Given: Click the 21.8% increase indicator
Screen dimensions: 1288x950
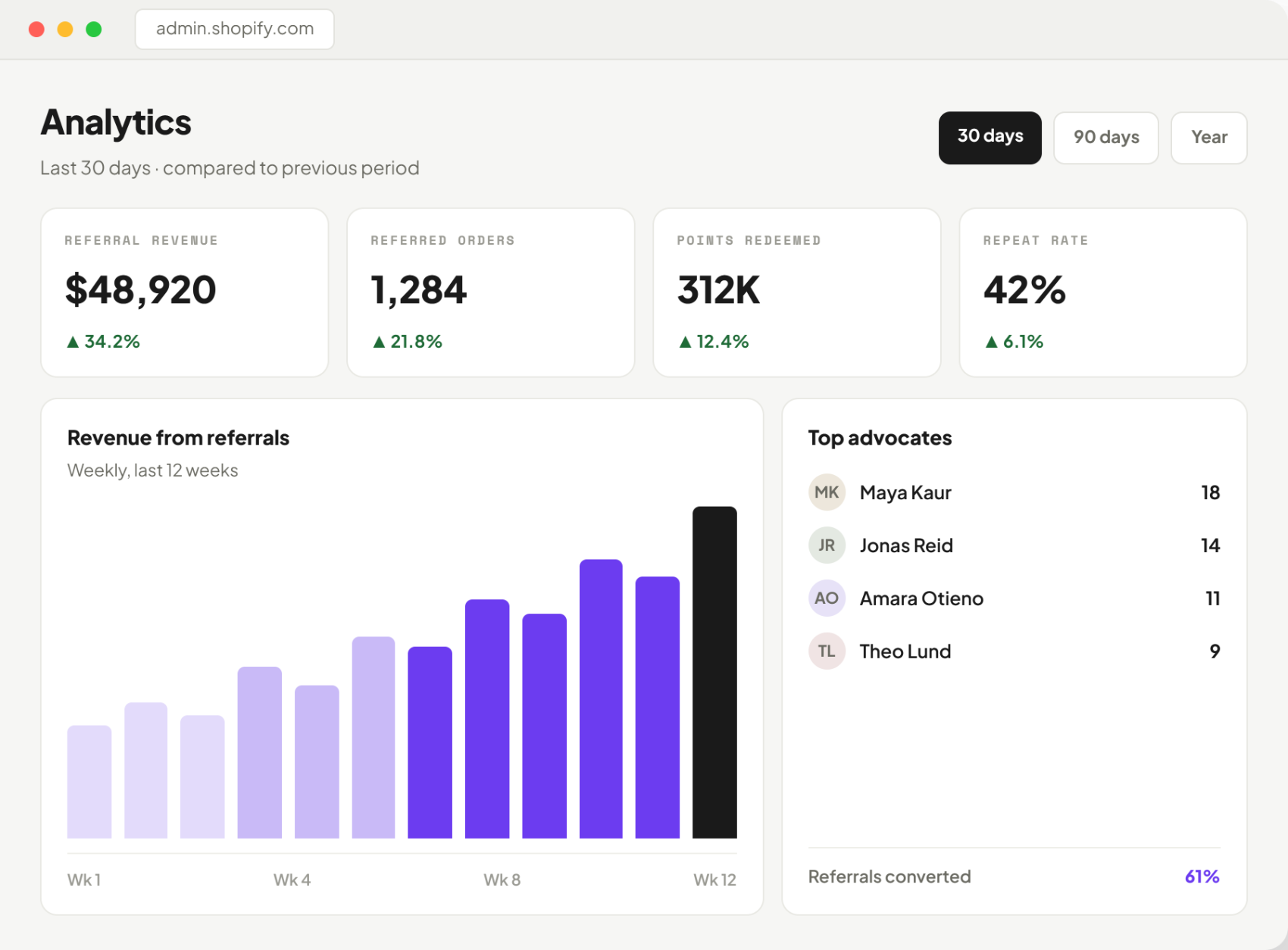Looking at the screenshot, I should click(x=408, y=342).
